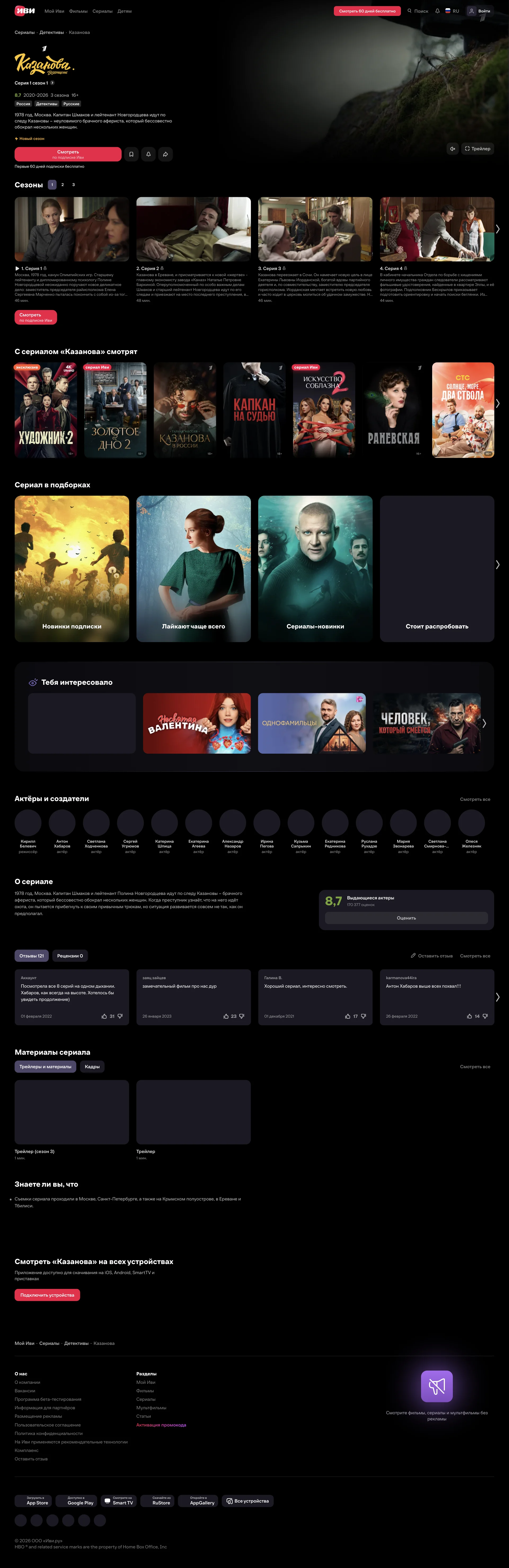Open the Фильмы menu item

[78, 11]
